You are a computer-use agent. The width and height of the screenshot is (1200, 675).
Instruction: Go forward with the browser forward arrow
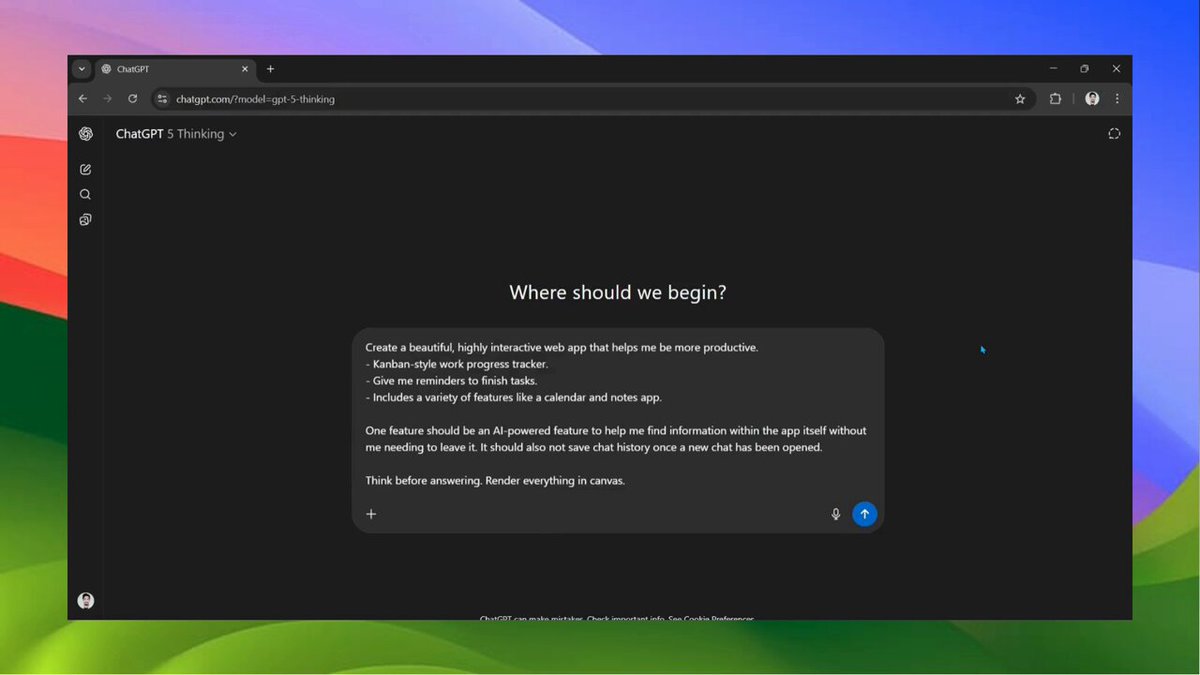coord(108,99)
